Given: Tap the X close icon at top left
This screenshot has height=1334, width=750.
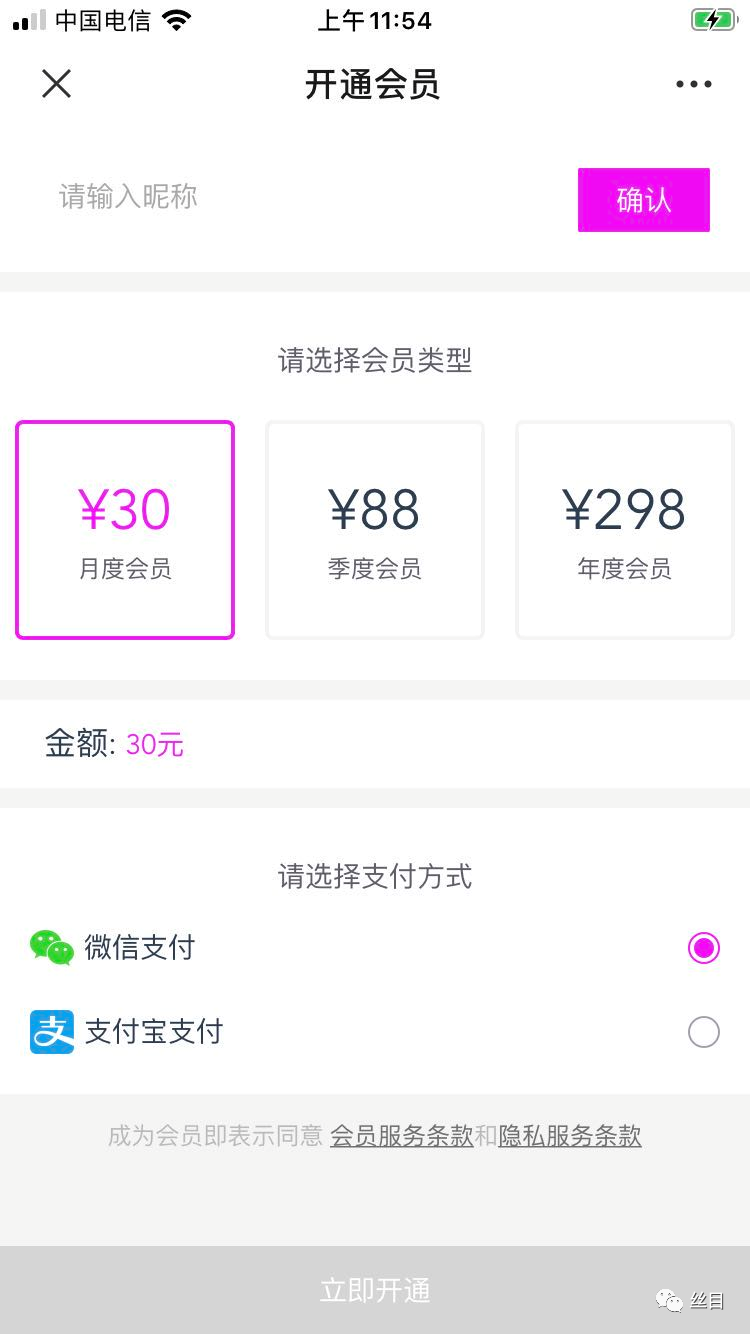Looking at the screenshot, I should (57, 84).
